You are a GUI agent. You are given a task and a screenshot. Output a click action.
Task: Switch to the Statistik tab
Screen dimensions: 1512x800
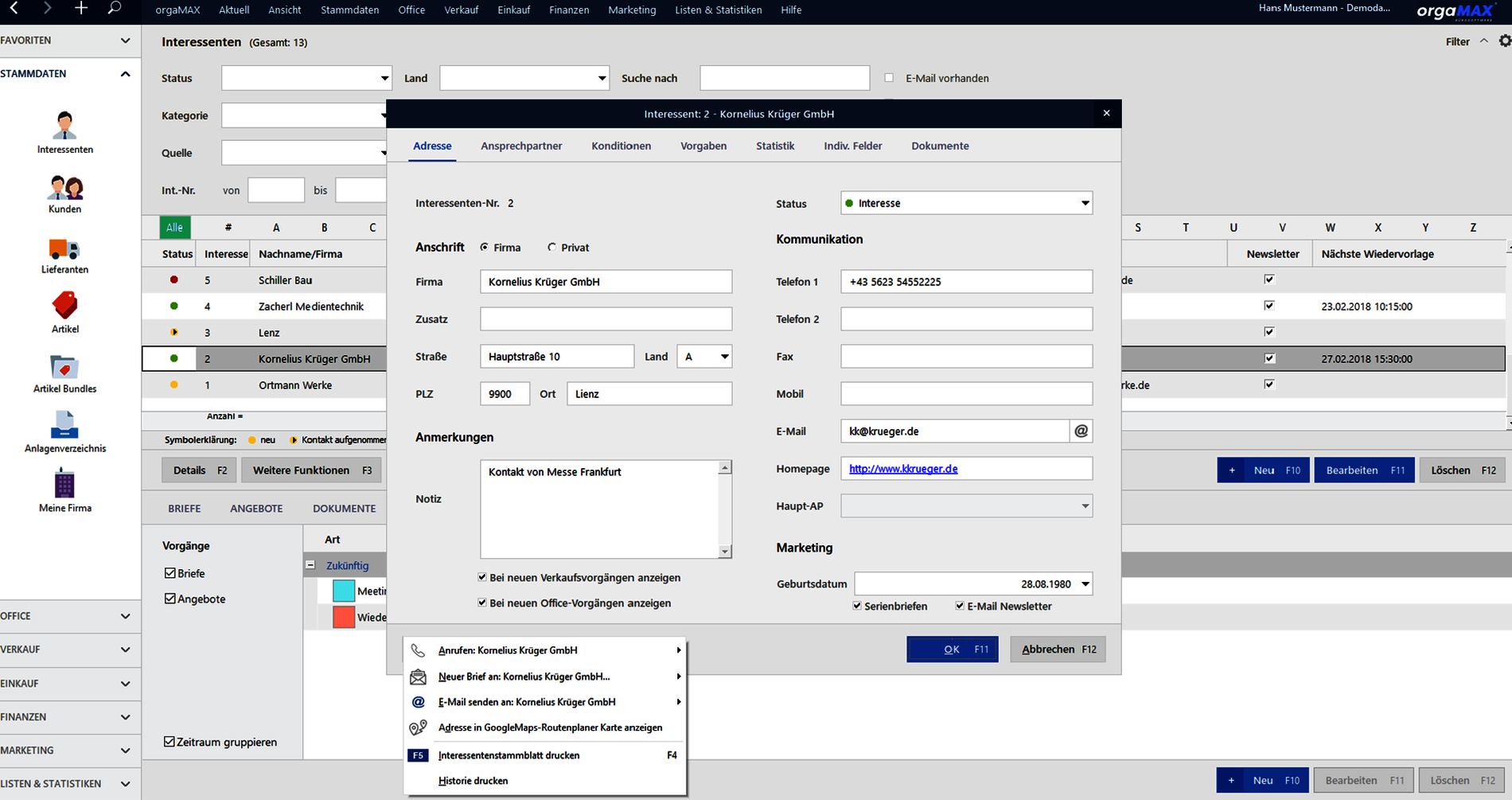pos(775,146)
